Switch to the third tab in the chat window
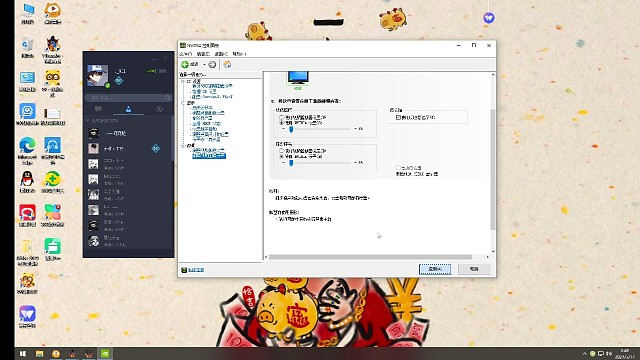Screen dimensions: 640x360 pos(159,109)
